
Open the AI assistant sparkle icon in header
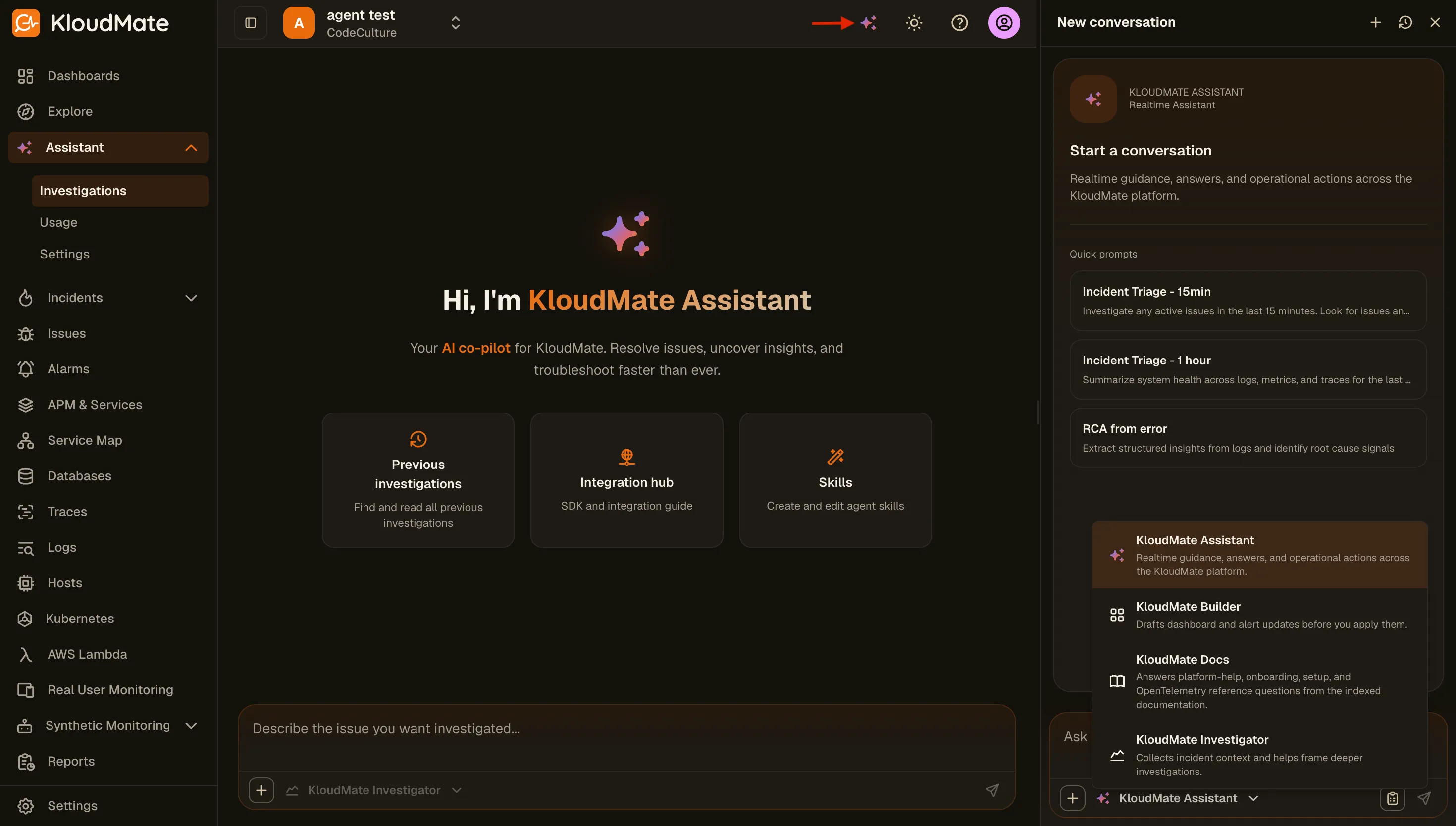[868, 23]
